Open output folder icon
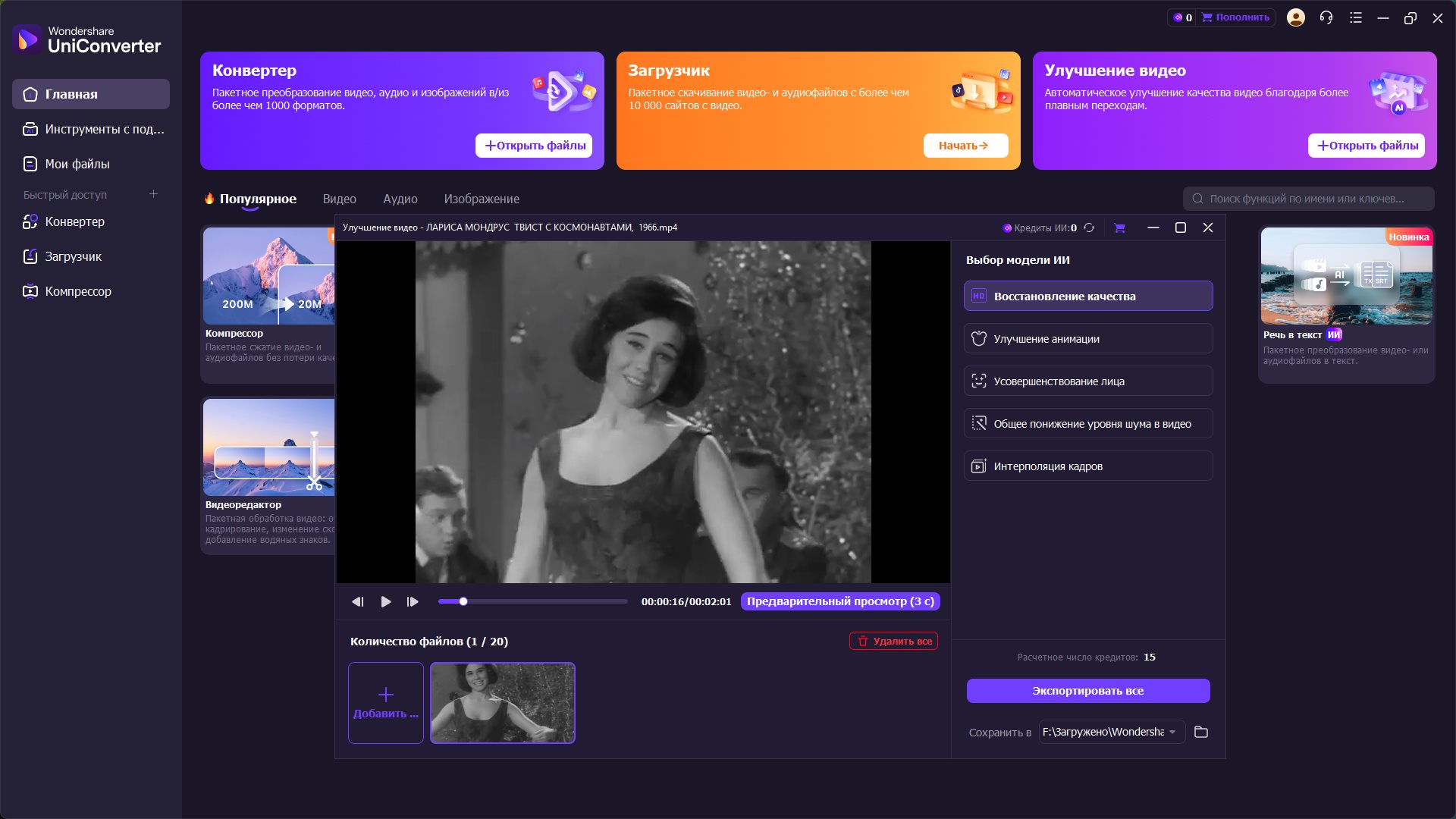This screenshot has width=1456, height=819. 1201,732
